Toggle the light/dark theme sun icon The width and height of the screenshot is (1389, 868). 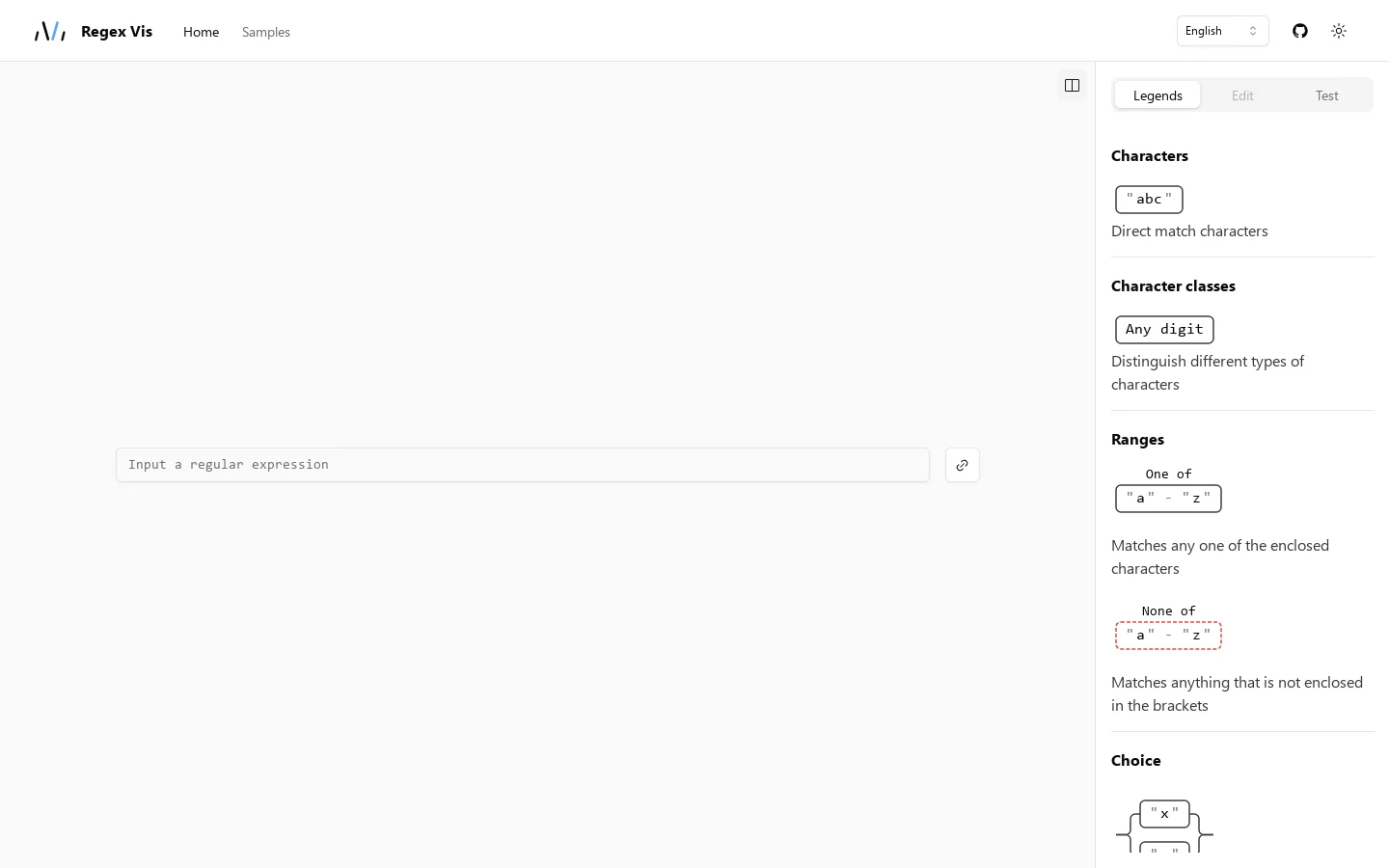1339,31
